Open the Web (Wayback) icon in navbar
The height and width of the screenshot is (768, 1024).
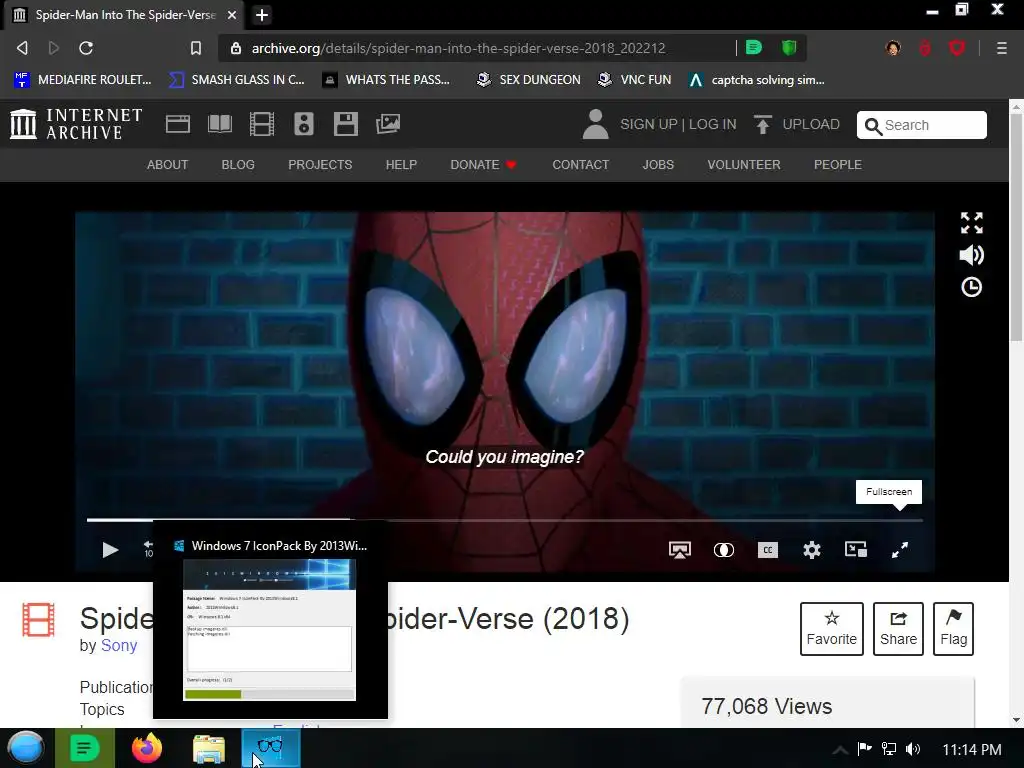tap(178, 124)
